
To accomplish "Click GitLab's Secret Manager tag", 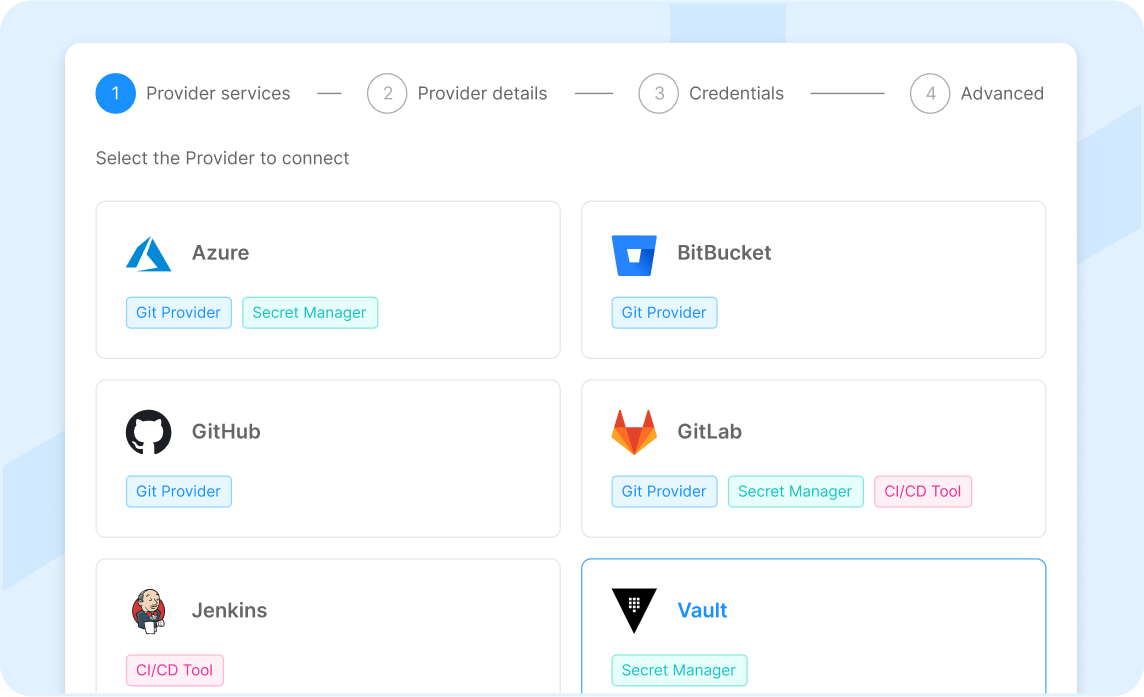I will pos(795,491).
